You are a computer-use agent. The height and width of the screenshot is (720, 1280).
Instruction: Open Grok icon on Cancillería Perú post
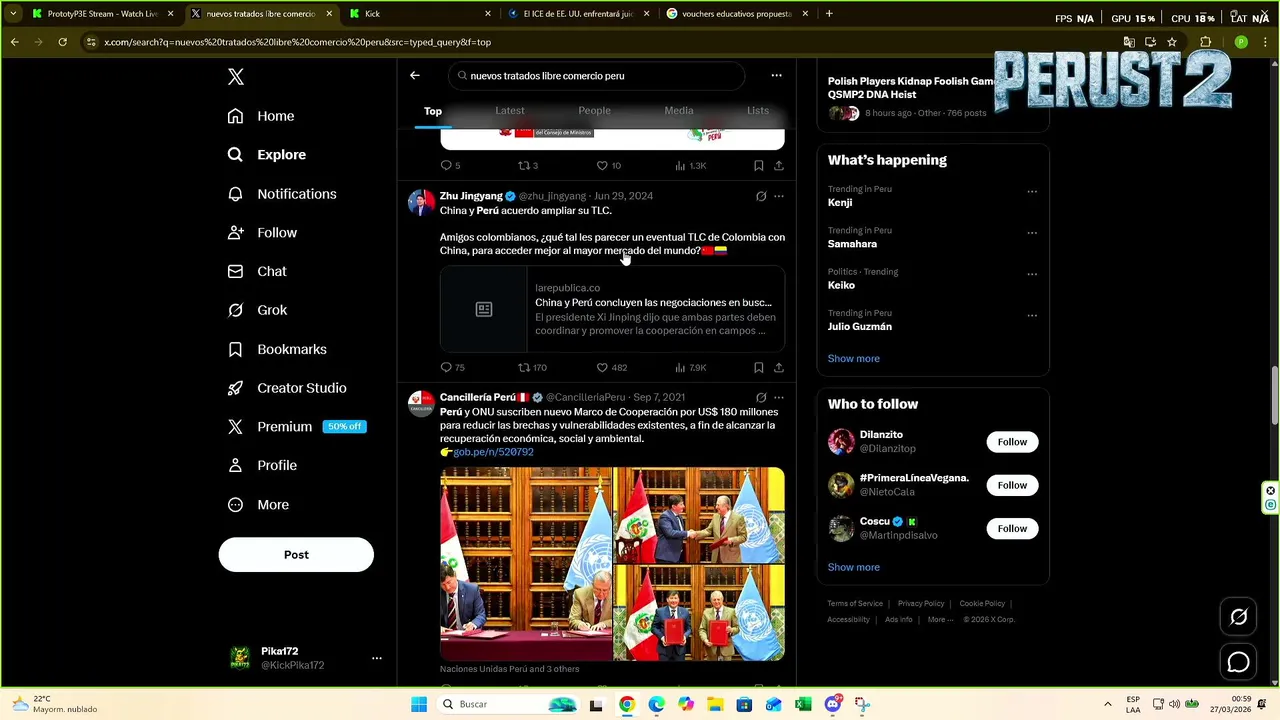pyautogui.click(x=761, y=398)
